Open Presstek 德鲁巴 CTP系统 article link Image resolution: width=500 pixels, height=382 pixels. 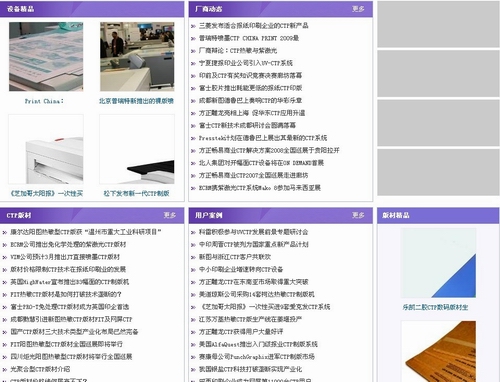click(263, 138)
